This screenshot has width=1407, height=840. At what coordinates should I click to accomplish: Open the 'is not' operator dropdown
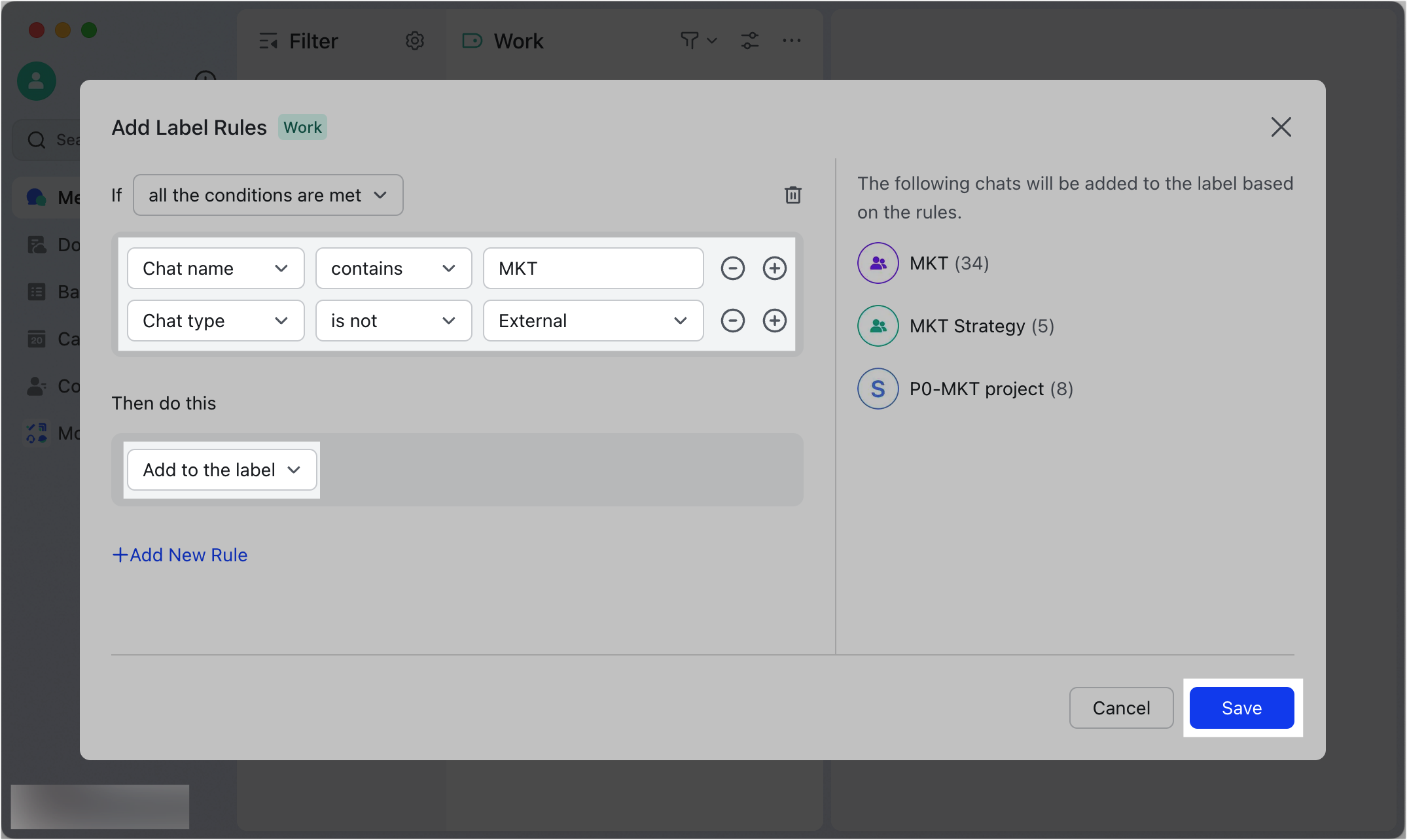tap(393, 321)
